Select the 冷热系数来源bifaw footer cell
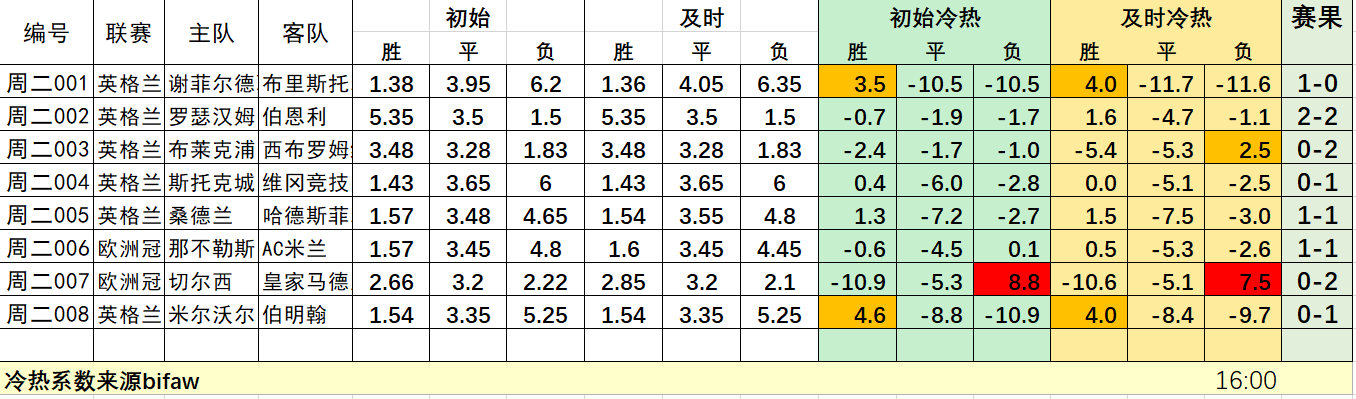1356x399 pixels. tap(102, 380)
